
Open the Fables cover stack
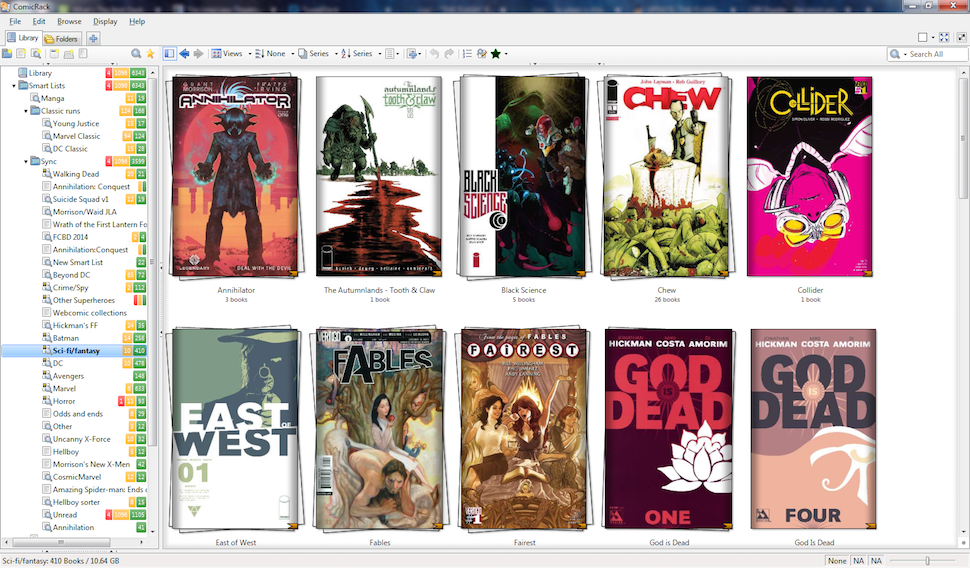(x=380, y=429)
